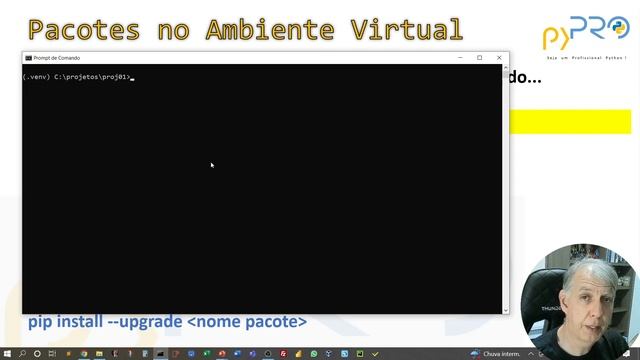Click 'pip install --upgrade <nome pacote>' text
Screen dimensions: 640x360
click(x=167, y=322)
